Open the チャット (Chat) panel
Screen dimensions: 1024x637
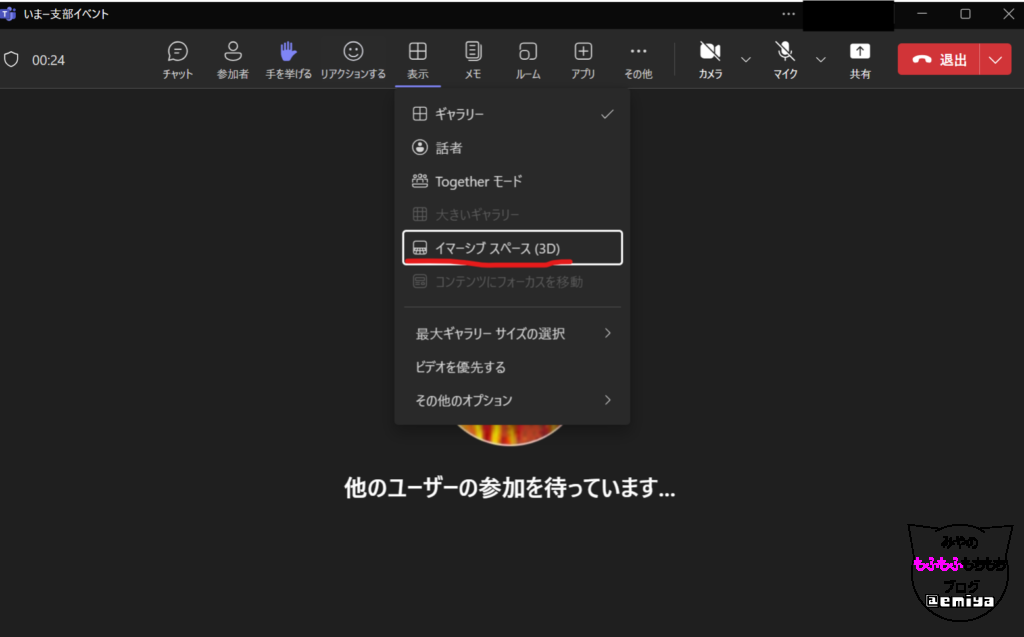coord(178,59)
